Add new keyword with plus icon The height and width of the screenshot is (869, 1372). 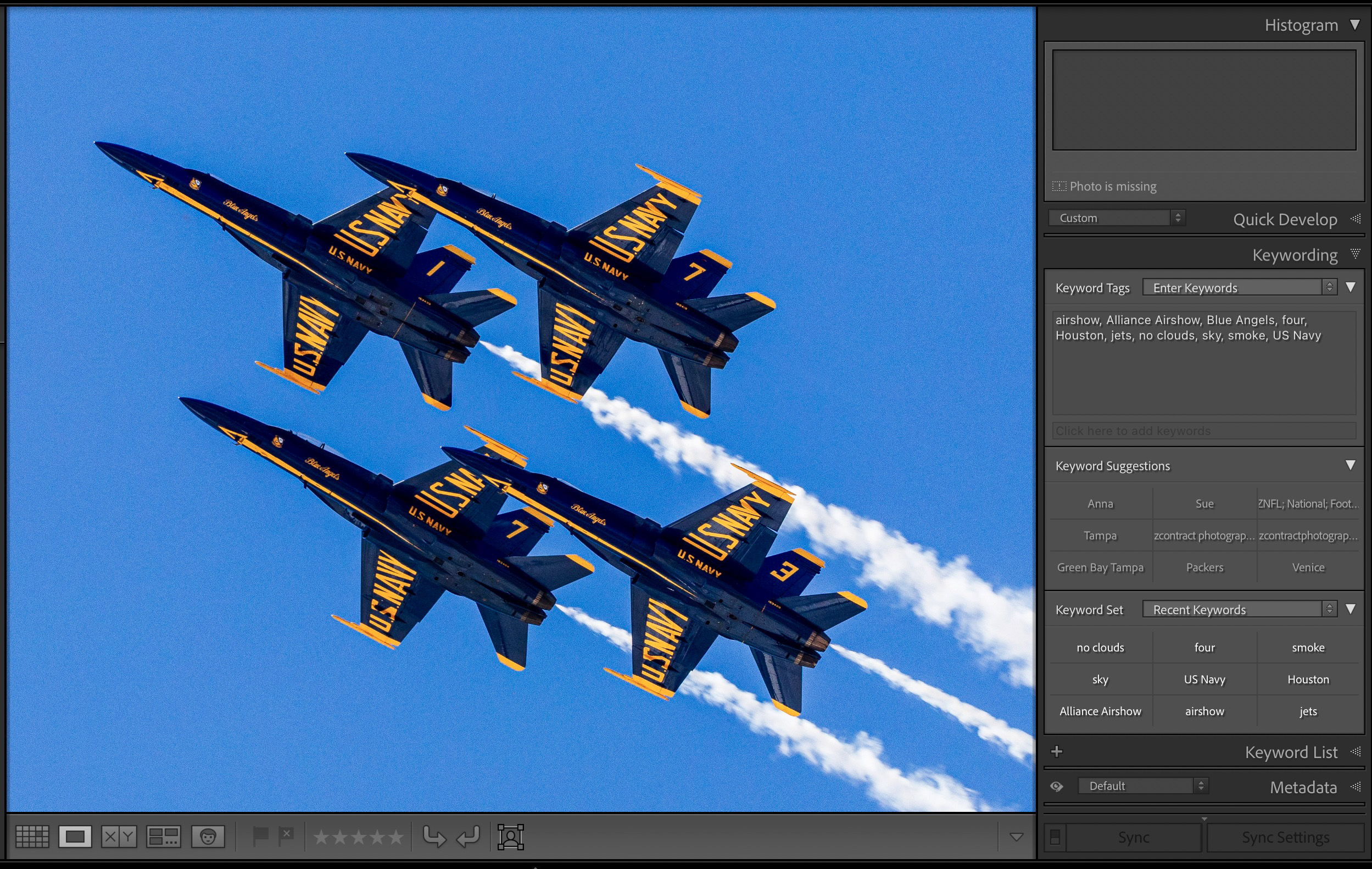pos(1056,751)
